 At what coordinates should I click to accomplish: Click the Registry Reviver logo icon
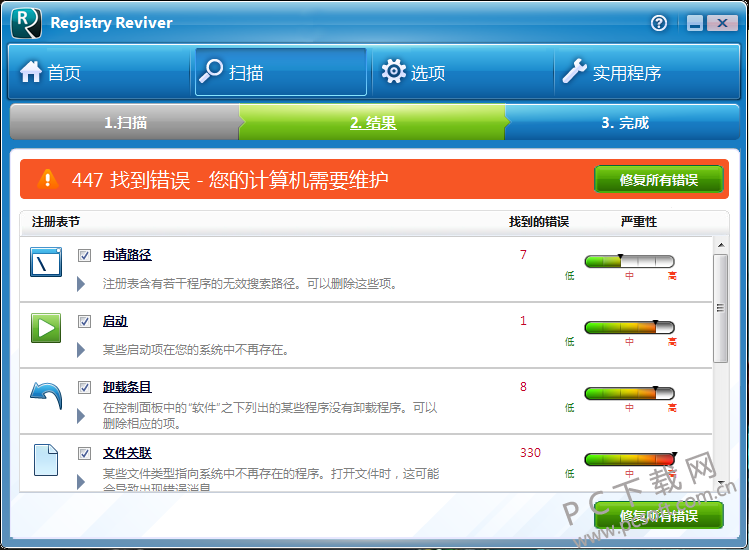[x=26, y=23]
